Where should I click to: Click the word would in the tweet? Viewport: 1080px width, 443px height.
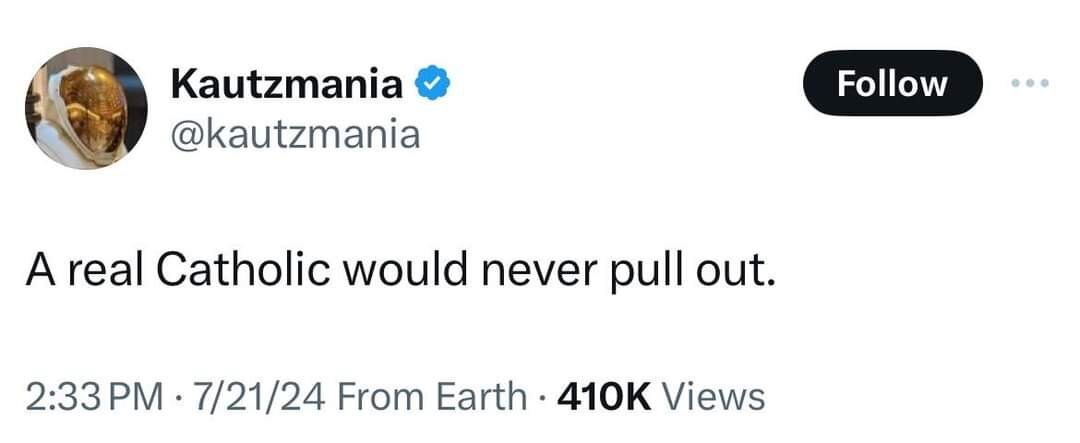[x=400, y=269]
